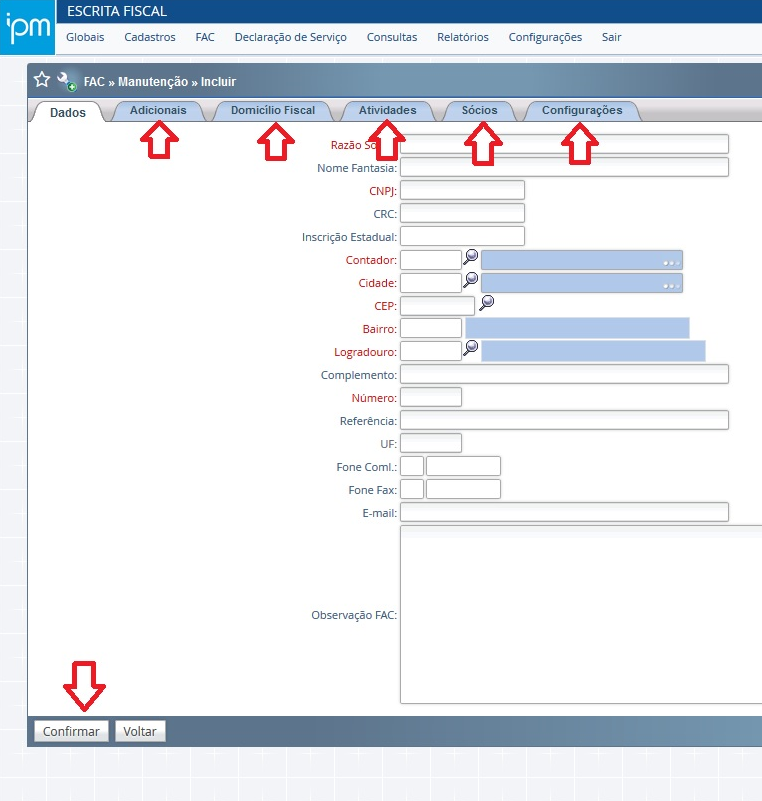The height and width of the screenshot is (801, 762).
Task: Click the star favorite icon
Action: click(x=41, y=80)
